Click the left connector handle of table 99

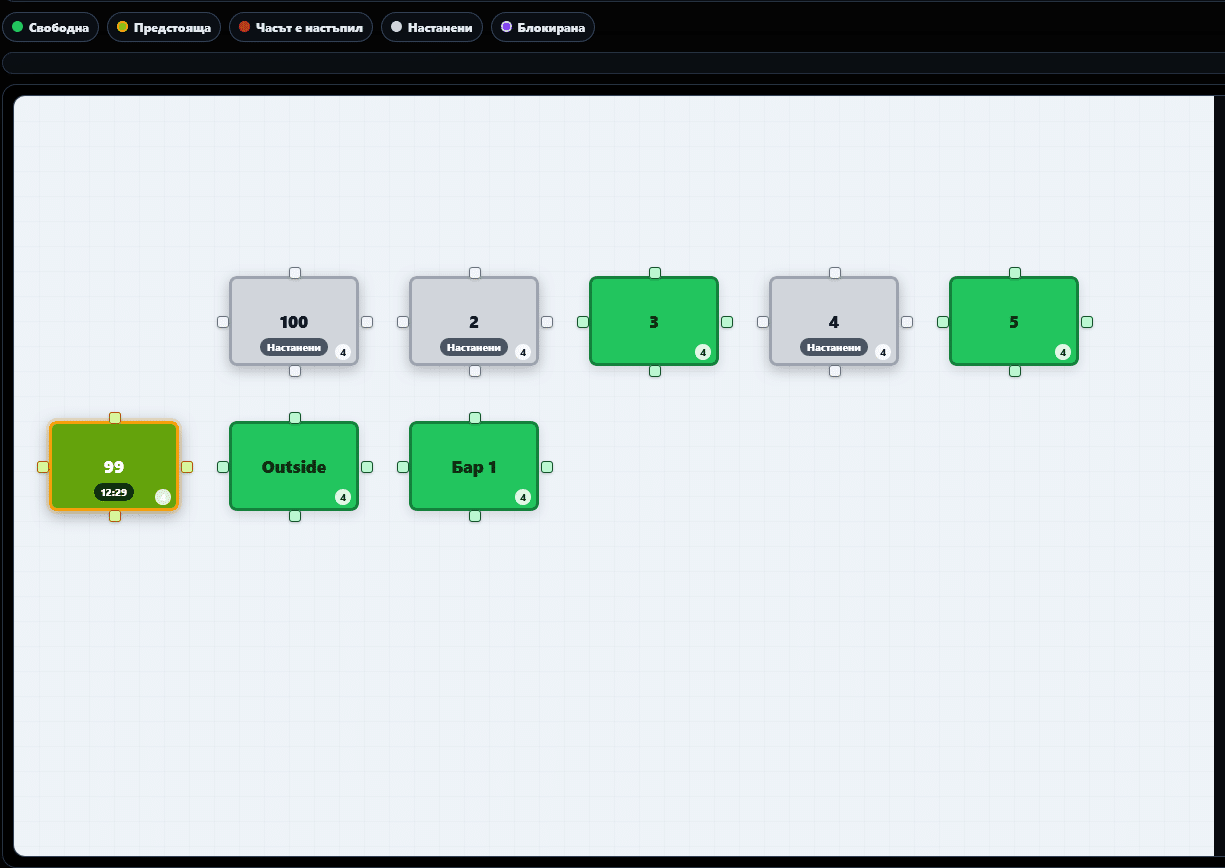coord(43,467)
